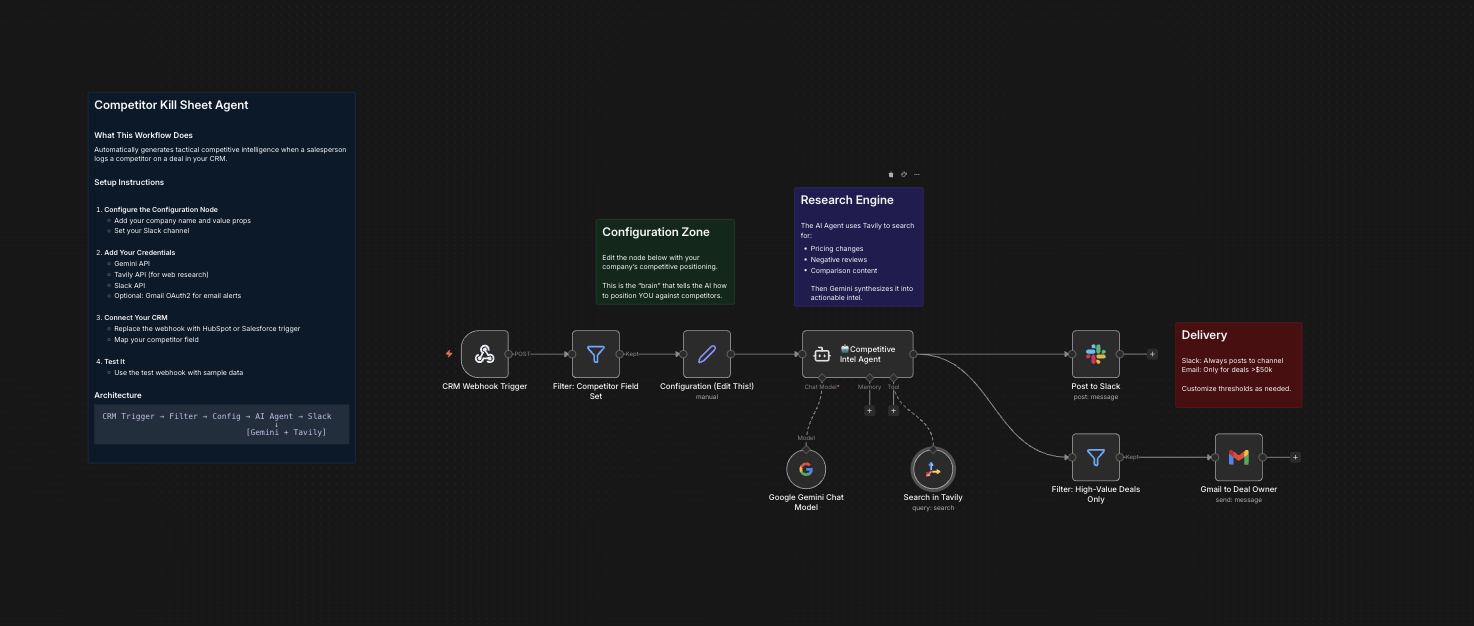Click the Gmail icon on Gmail to Deal Owner

(1239, 457)
